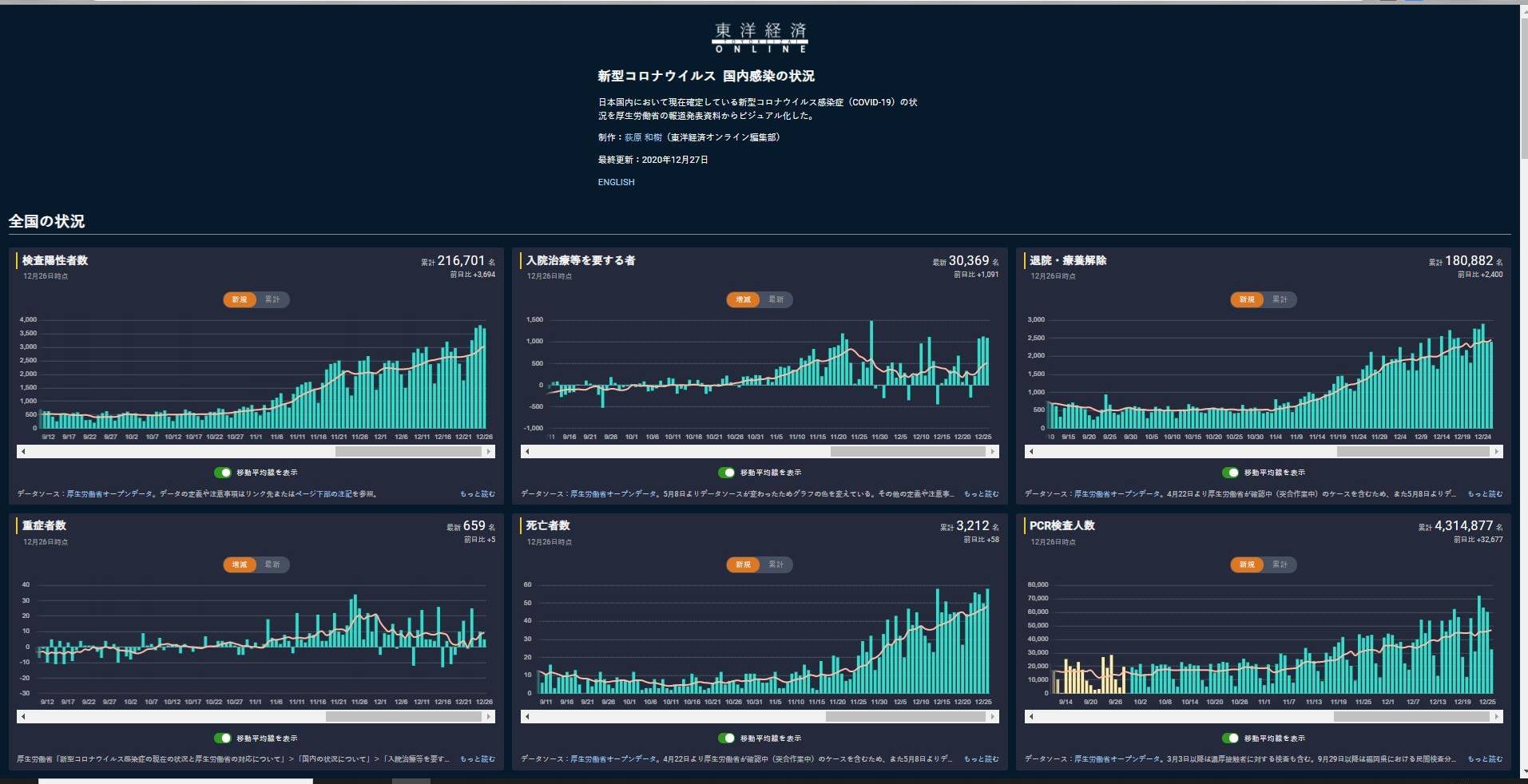1528x784 pixels.
Task: Click the 入院治療等を要する者 chart range slider handle
Action: pos(907,452)
